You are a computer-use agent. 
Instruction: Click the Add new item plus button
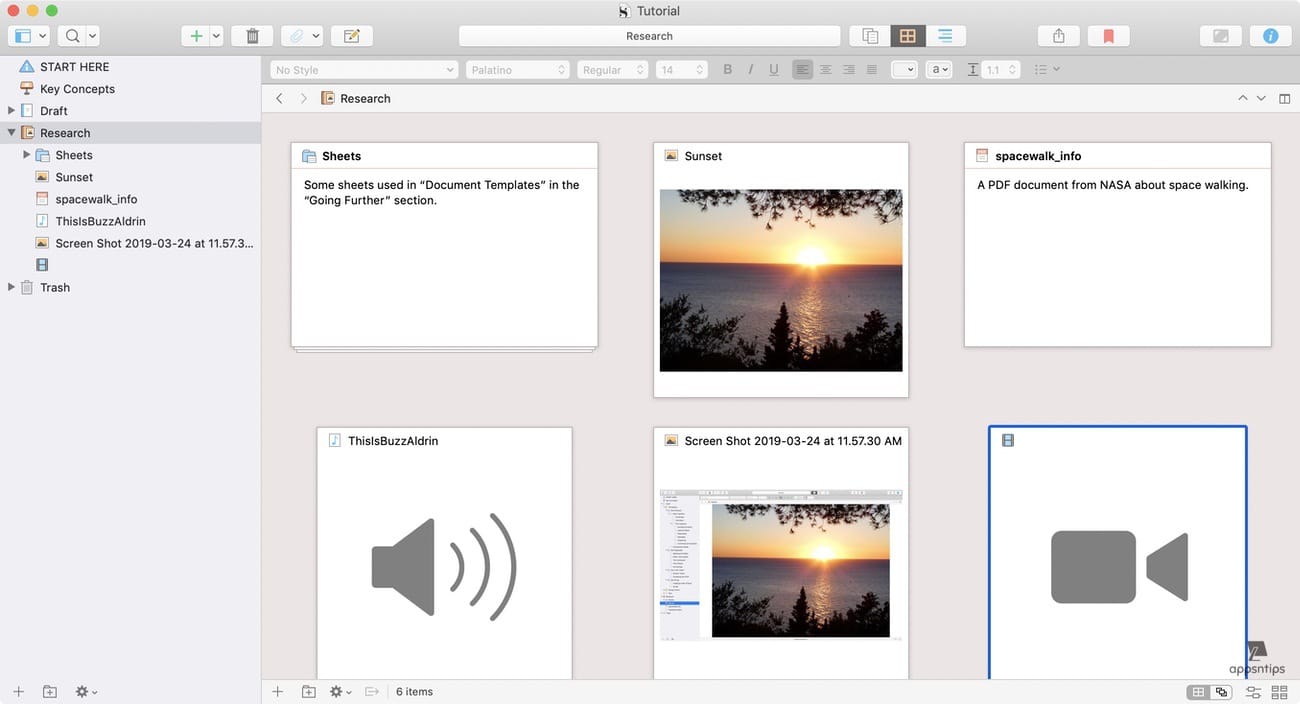(196, 36)
